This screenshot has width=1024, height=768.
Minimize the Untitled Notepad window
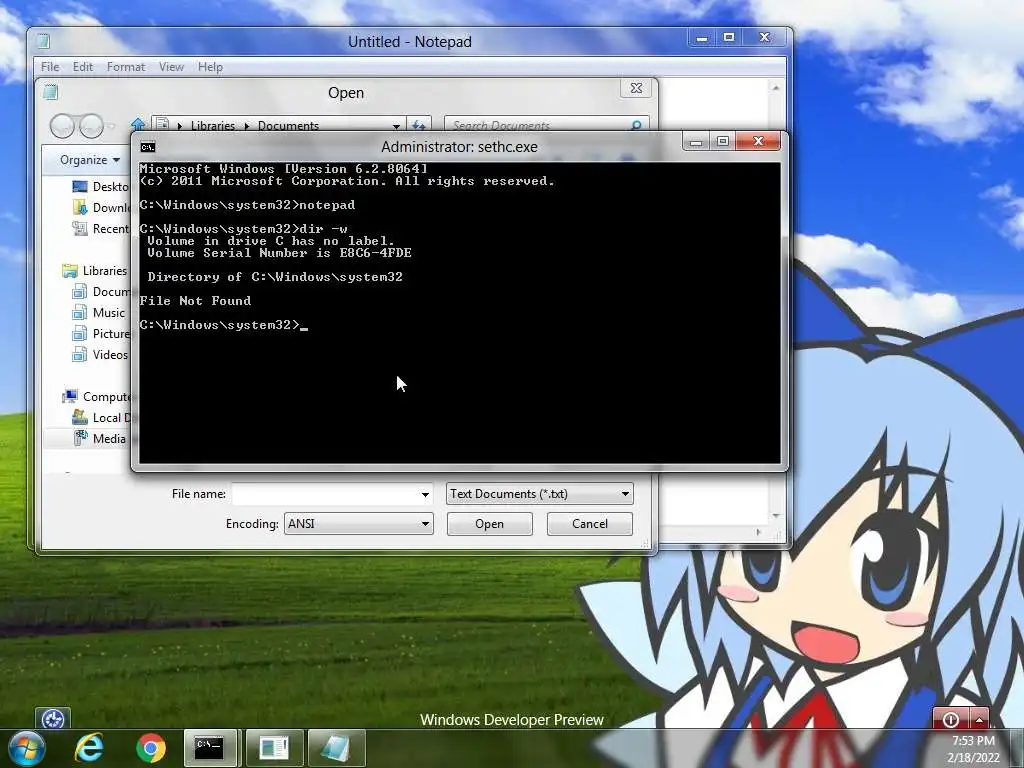click(x=702, y=38)
